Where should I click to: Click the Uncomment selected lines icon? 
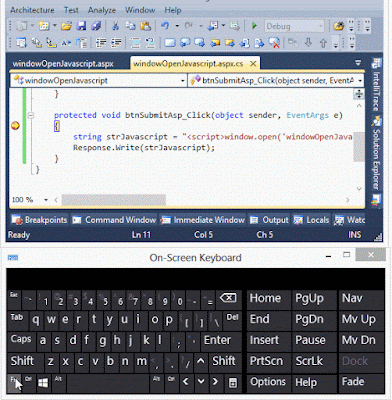point(150,43)
